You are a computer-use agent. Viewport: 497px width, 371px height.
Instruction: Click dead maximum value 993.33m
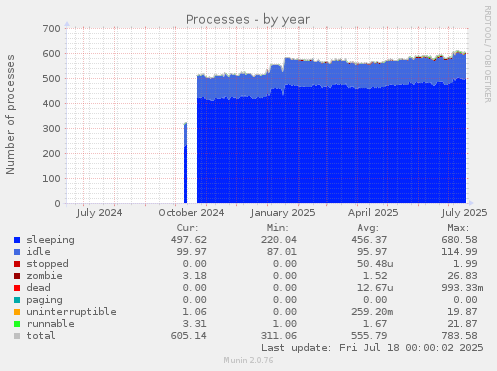462,288
